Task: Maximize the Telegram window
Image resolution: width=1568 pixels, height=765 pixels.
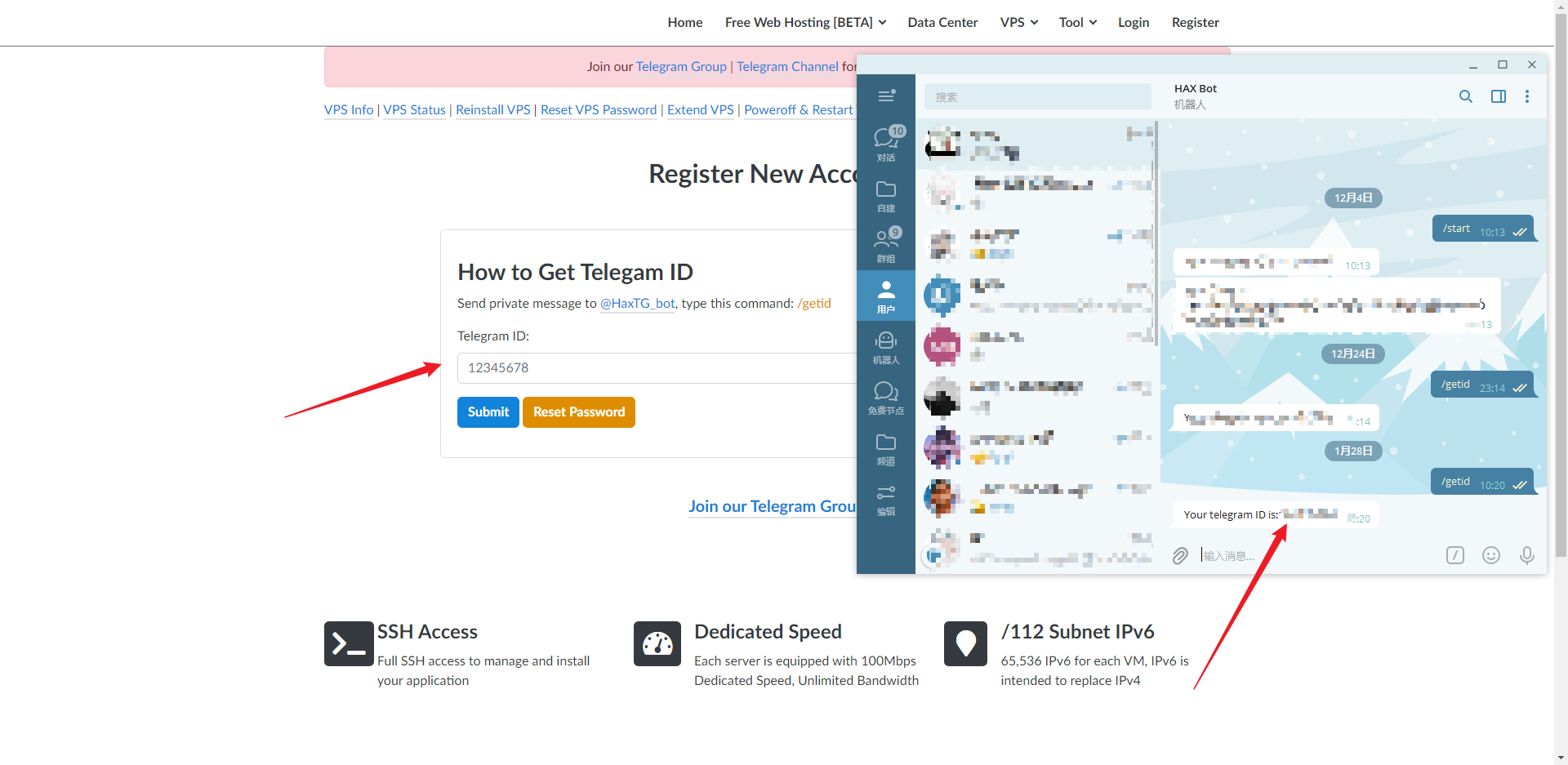Action: coord(1503,64)
